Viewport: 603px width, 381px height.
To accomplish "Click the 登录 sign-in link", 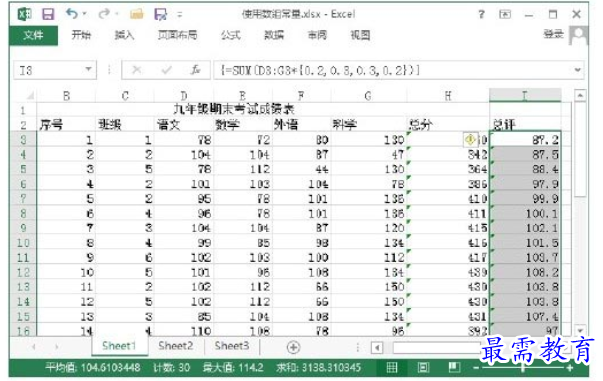I will 553,34.
